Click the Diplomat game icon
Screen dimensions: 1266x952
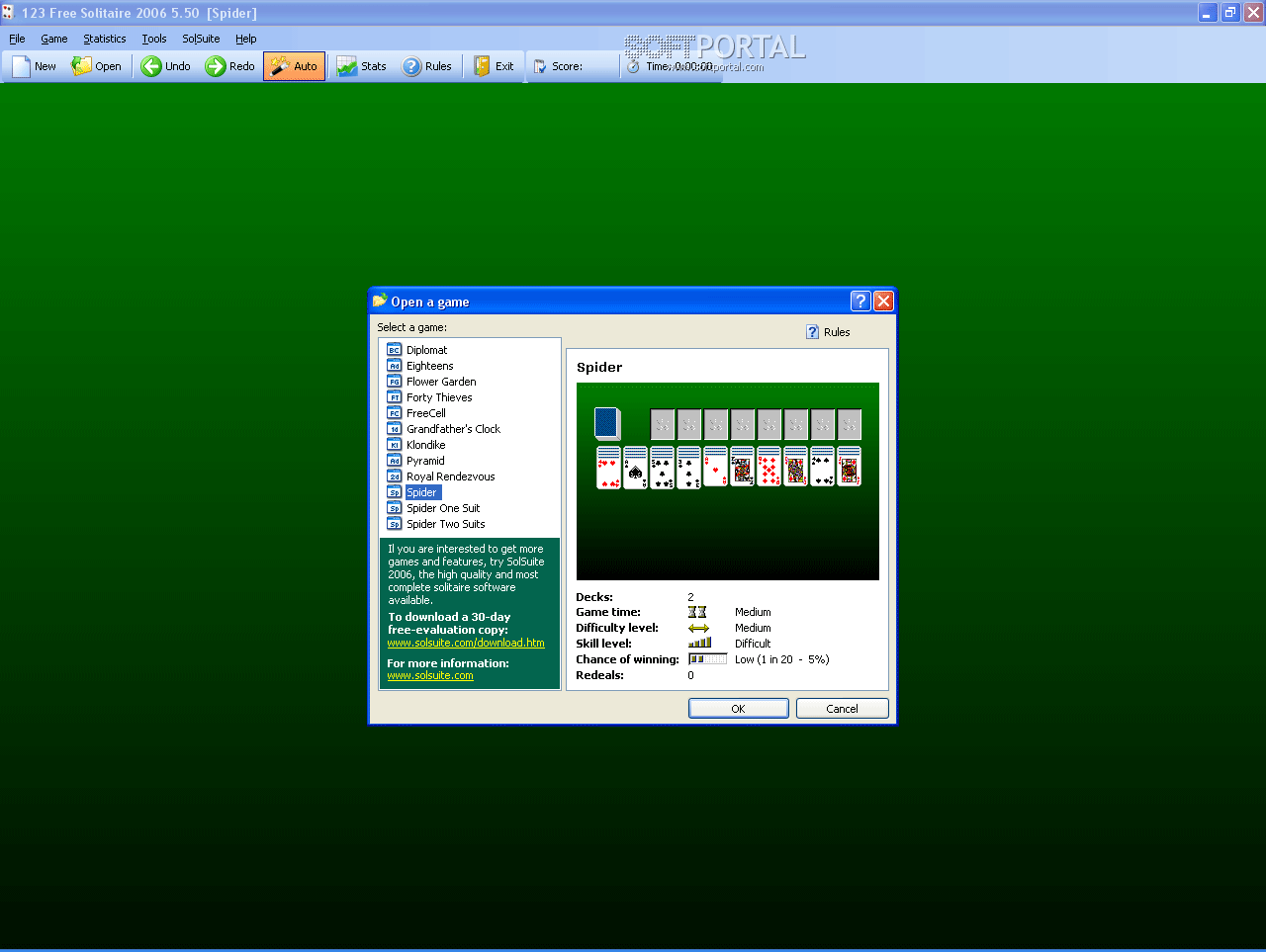(x=394, y=350)
